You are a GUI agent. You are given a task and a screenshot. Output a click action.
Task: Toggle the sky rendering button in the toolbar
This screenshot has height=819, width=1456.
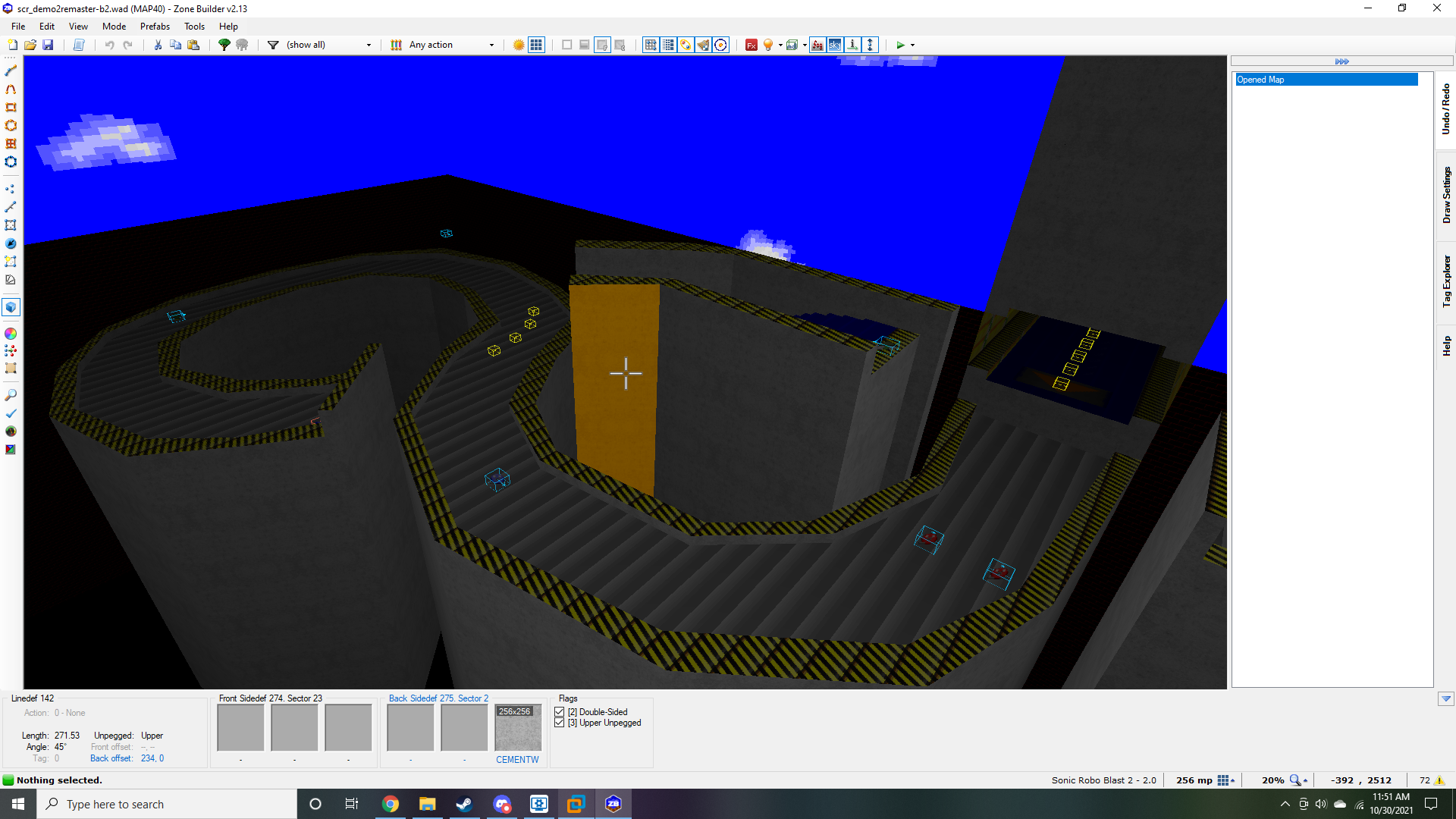click(x=834, y=45)
